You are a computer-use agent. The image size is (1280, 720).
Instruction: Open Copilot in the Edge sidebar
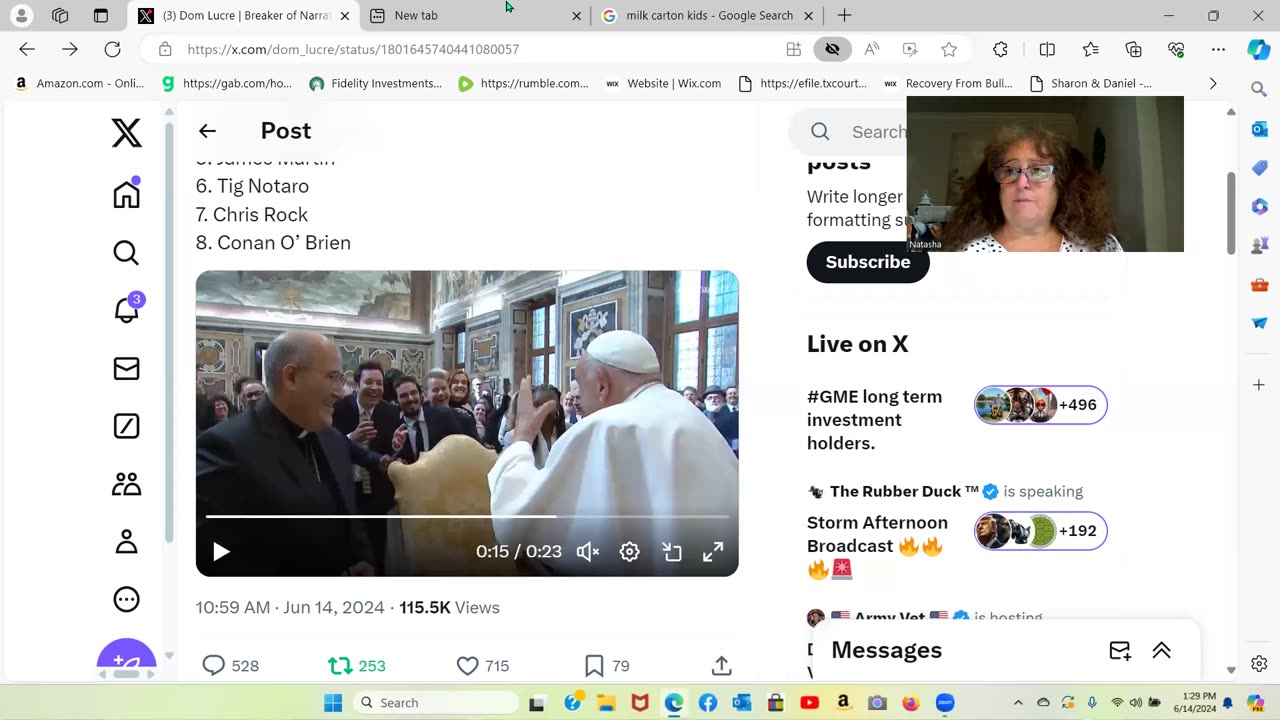1259,49
